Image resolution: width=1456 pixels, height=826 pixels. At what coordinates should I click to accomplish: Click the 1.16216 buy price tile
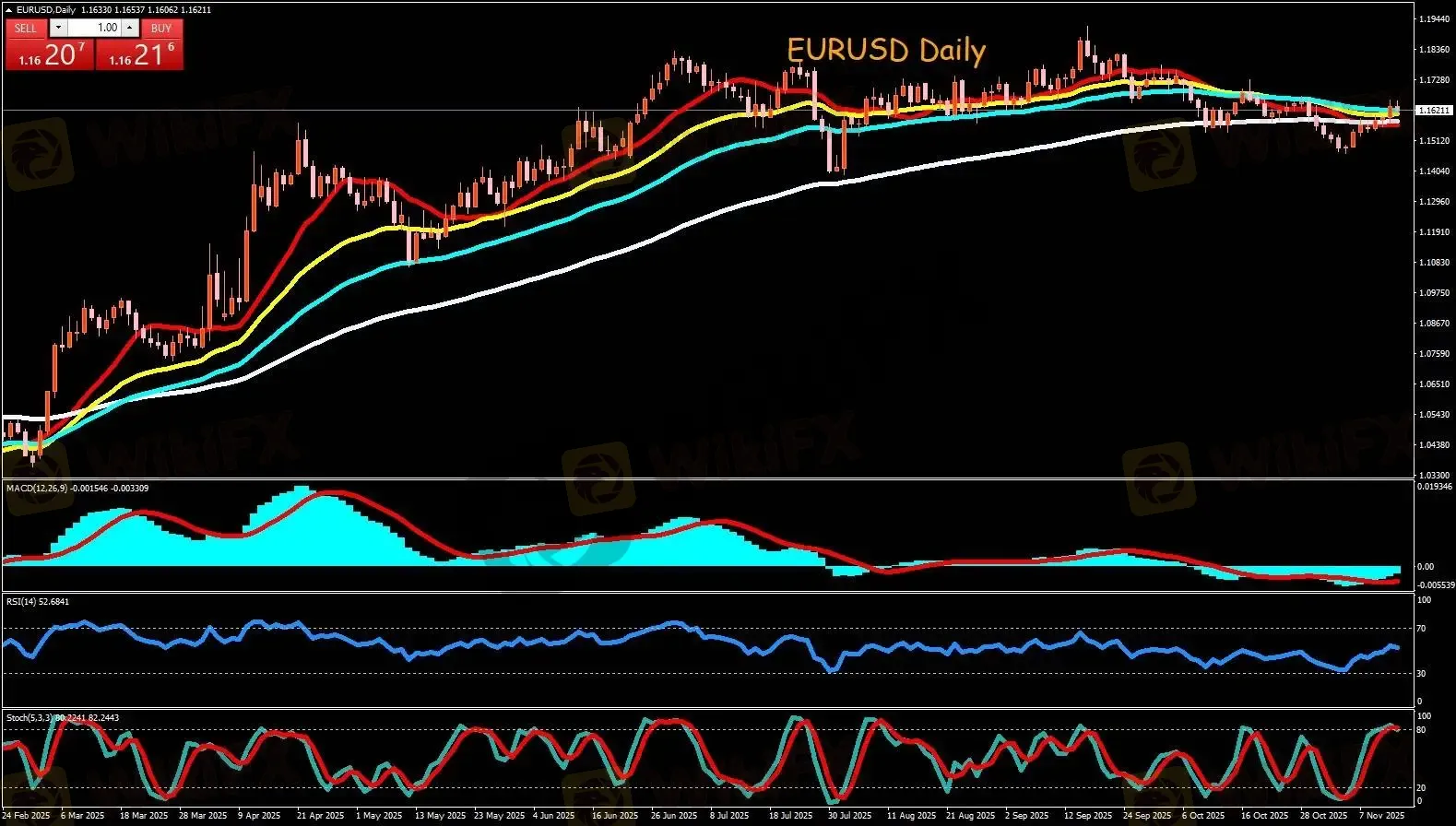click(139, 55)
